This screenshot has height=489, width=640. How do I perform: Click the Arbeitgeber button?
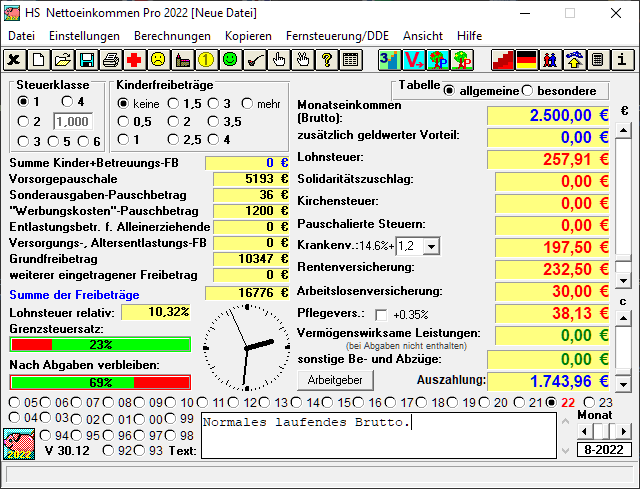(334, 380)
